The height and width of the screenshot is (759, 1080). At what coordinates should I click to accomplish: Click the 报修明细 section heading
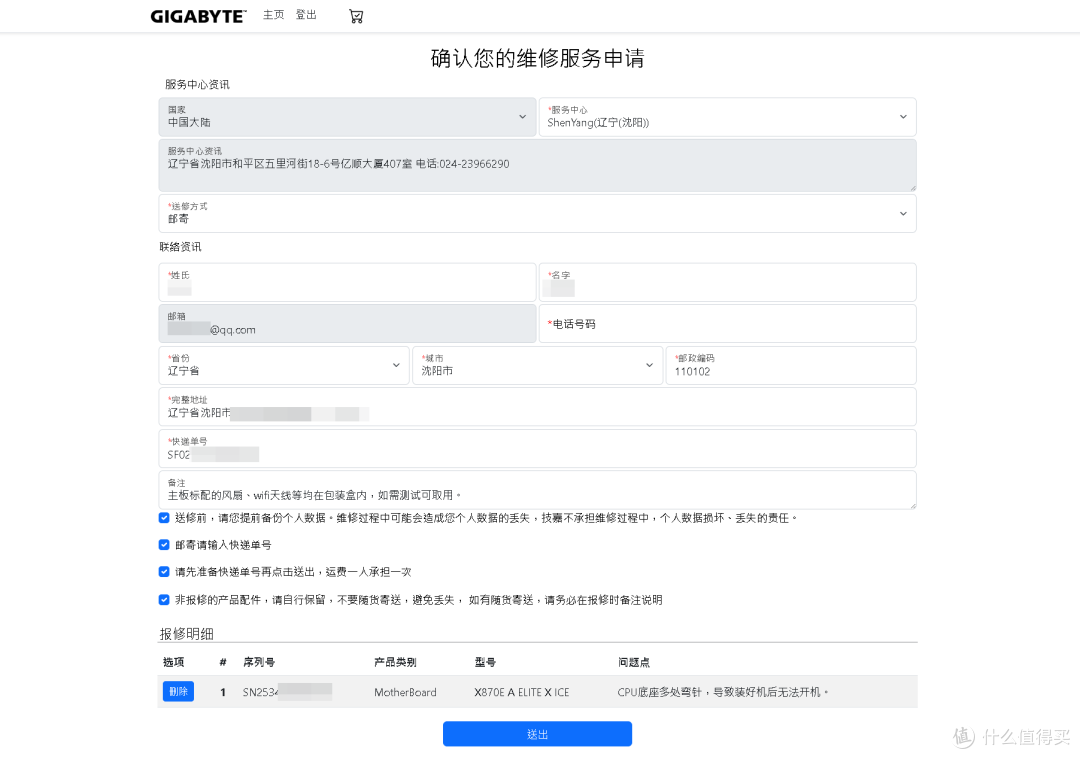coord(187,634)
